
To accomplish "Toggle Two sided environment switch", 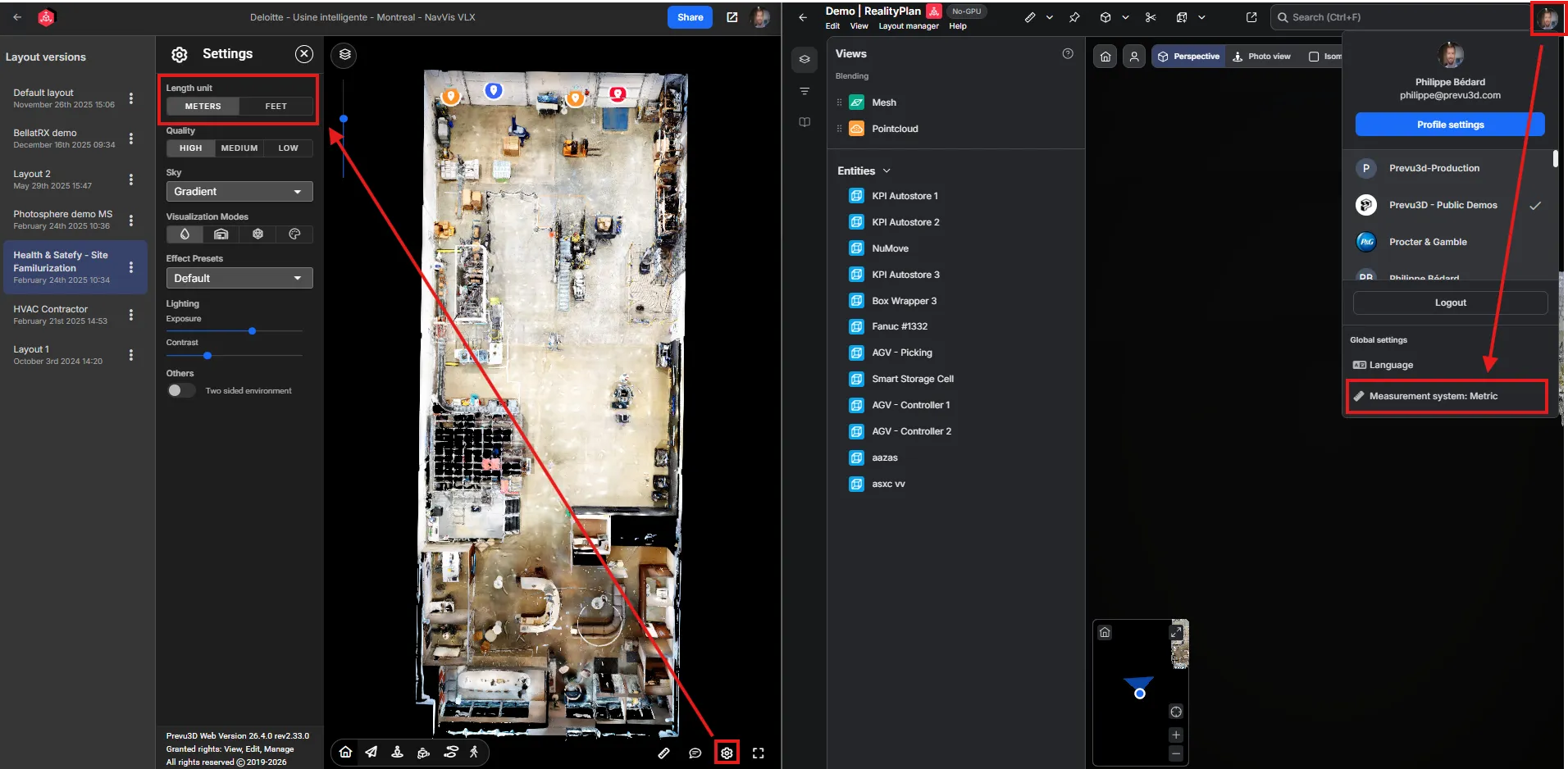I will coord(181,390).
